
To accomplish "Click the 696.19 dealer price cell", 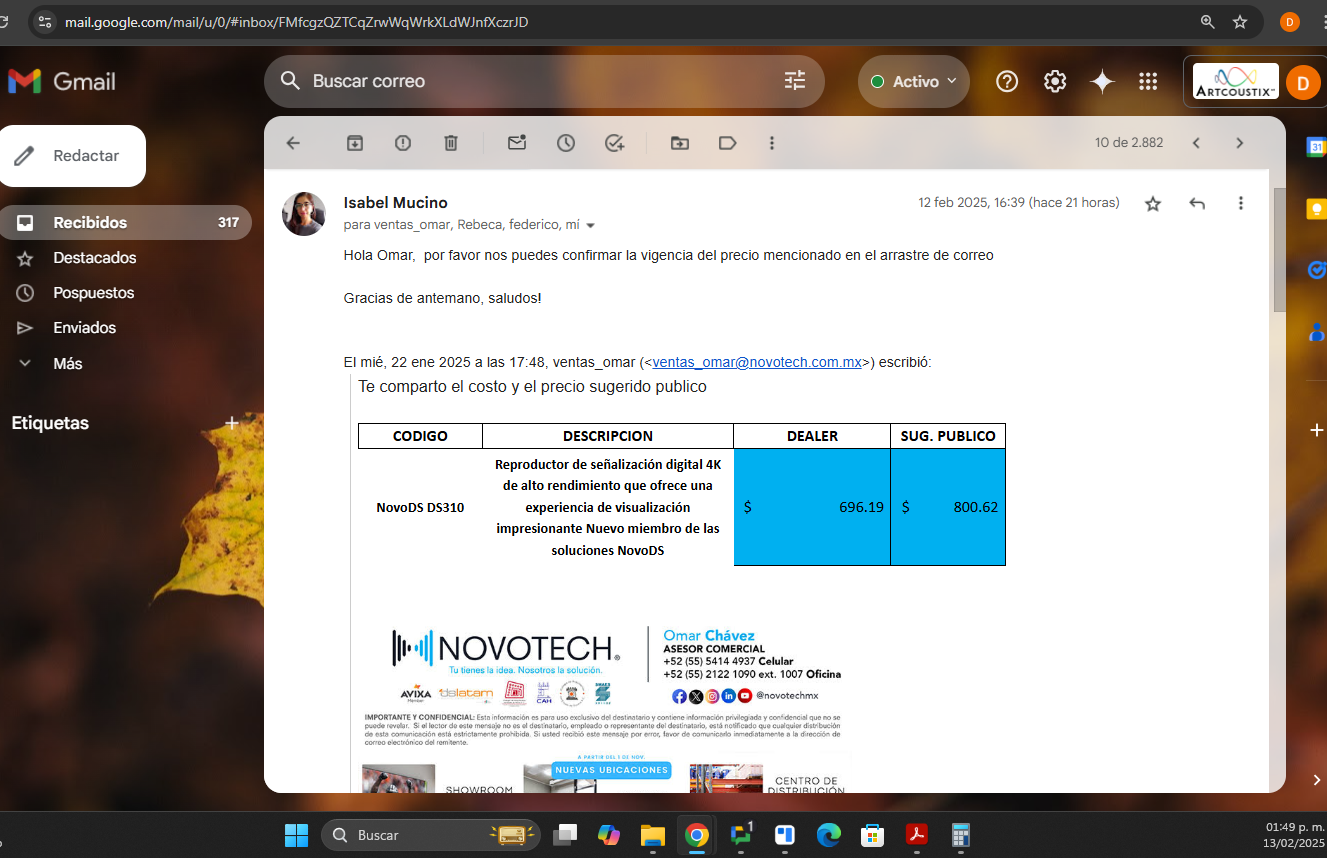I will (x=812, y=507).
